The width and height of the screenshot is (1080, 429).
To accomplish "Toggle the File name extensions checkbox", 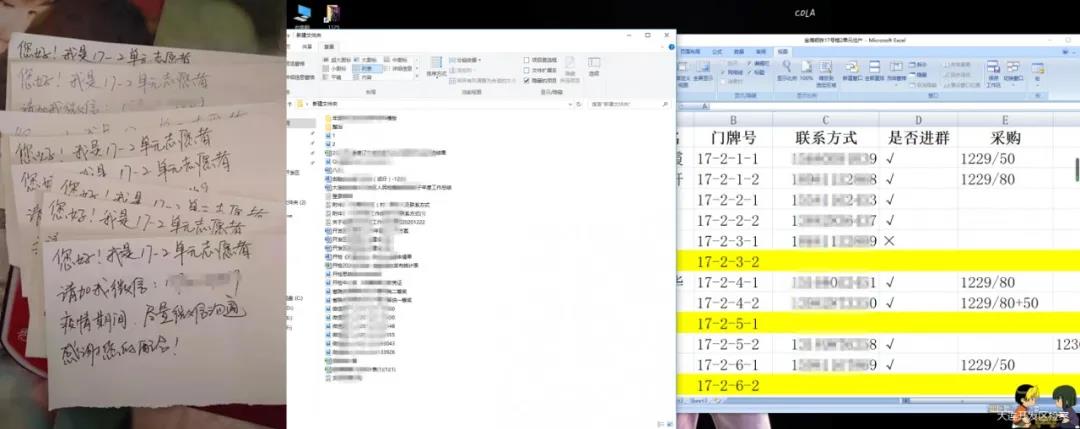I will [527, 70].
